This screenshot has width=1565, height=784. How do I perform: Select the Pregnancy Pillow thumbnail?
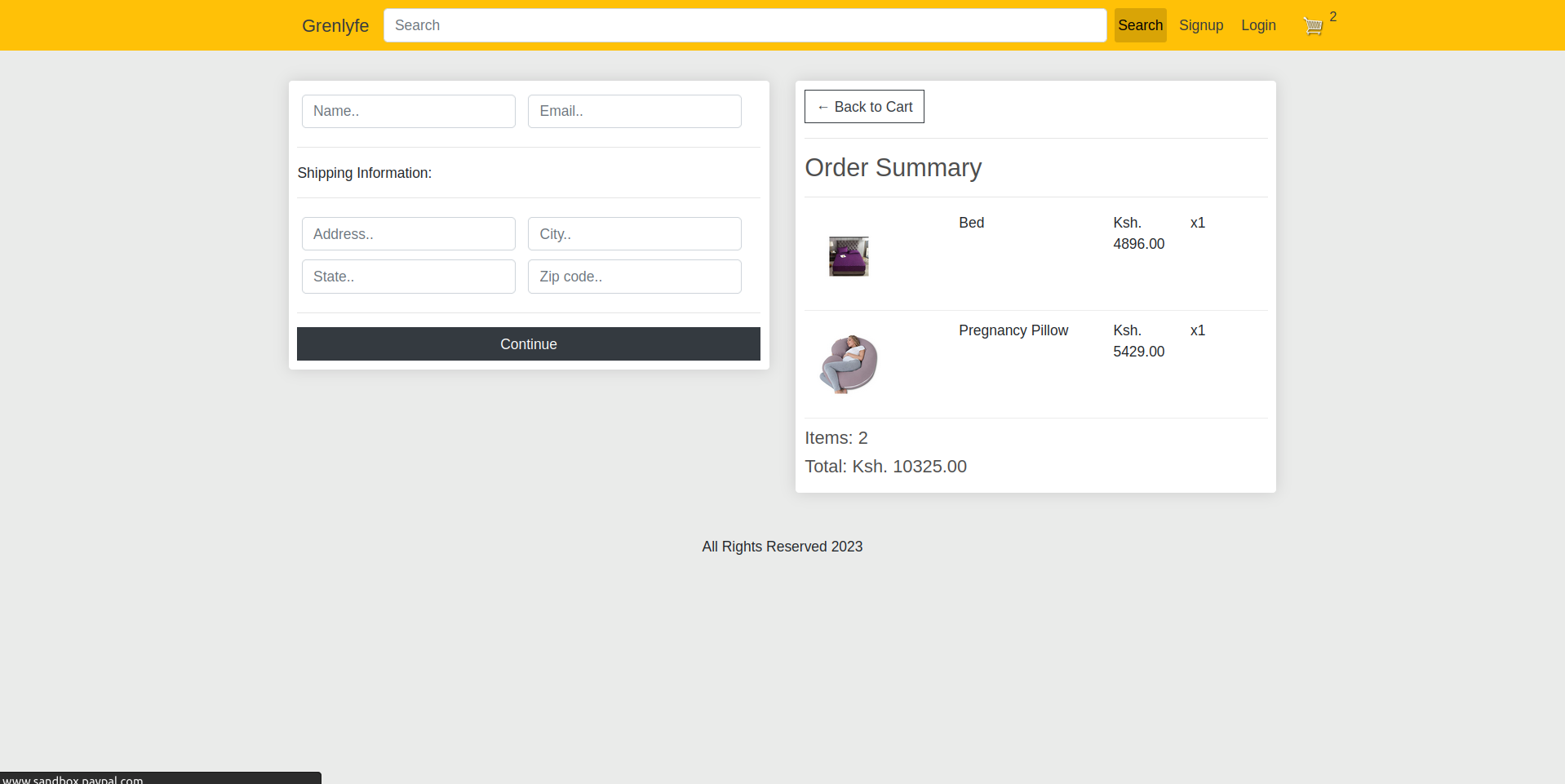click(x=848, y=363)
